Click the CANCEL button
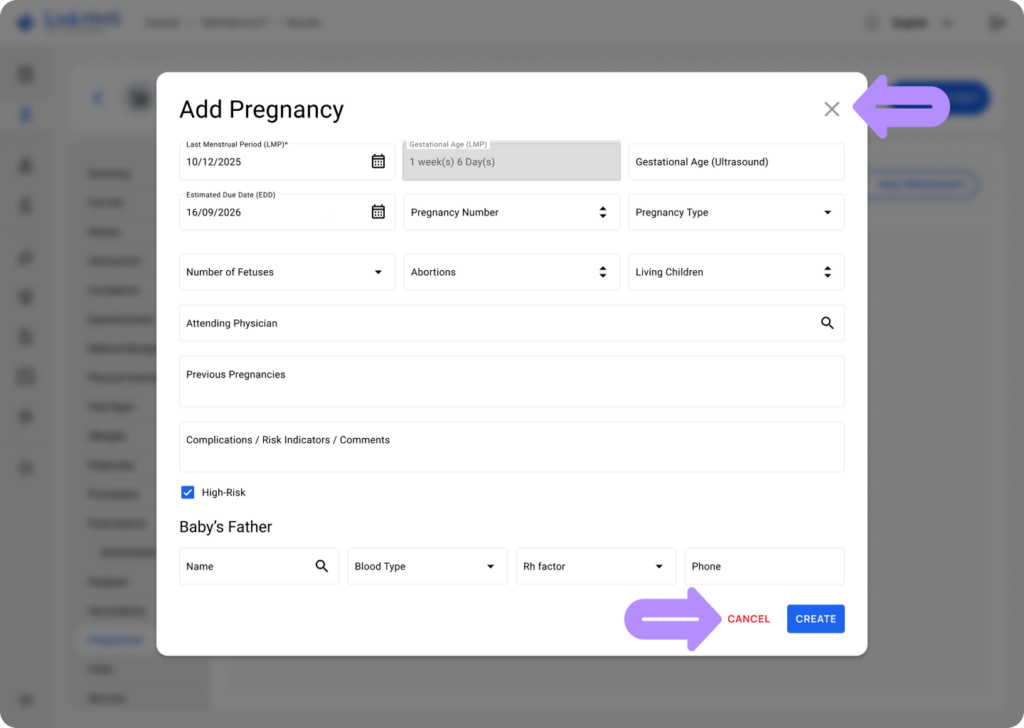 coord(747,618)
